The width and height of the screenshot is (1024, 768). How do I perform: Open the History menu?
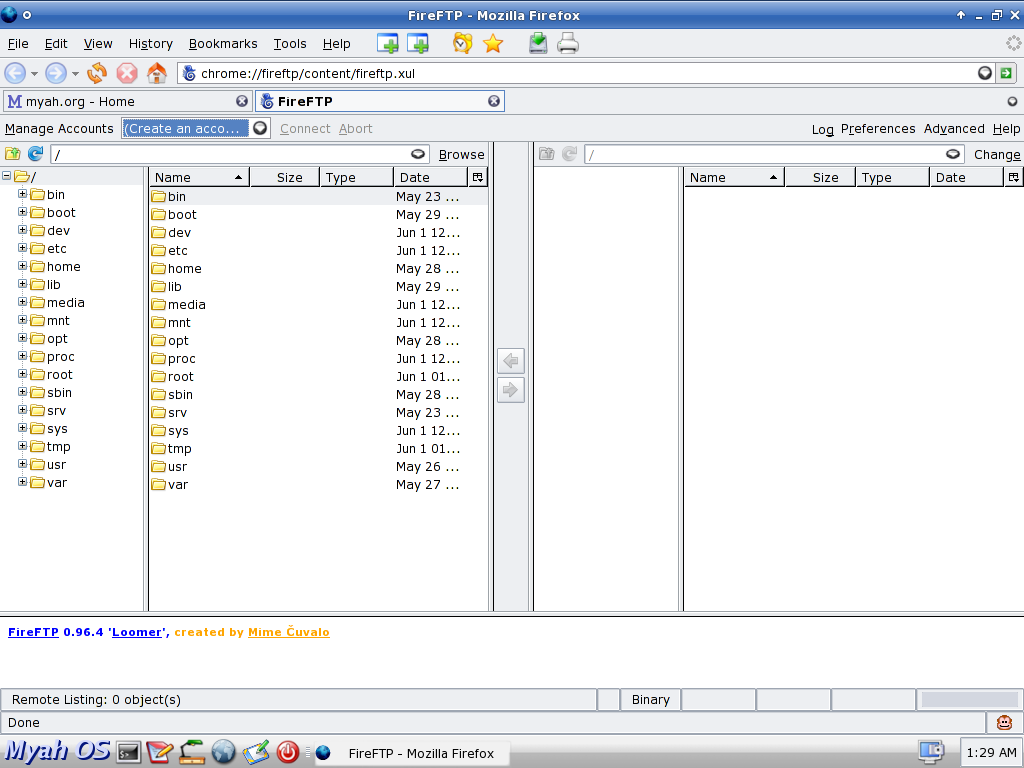point(151,44)
